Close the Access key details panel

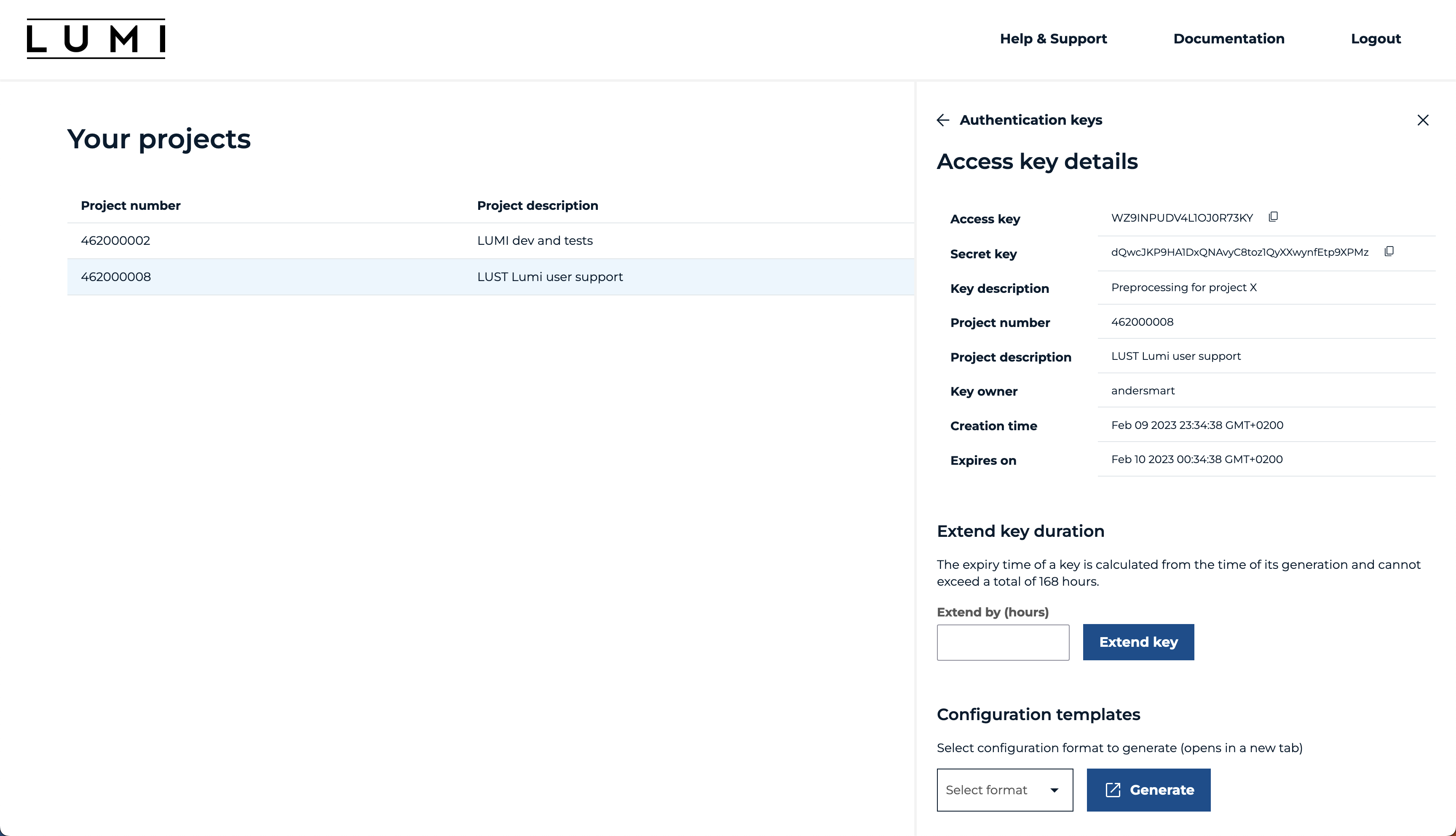pyautogui.click(x=1423, y=120)
